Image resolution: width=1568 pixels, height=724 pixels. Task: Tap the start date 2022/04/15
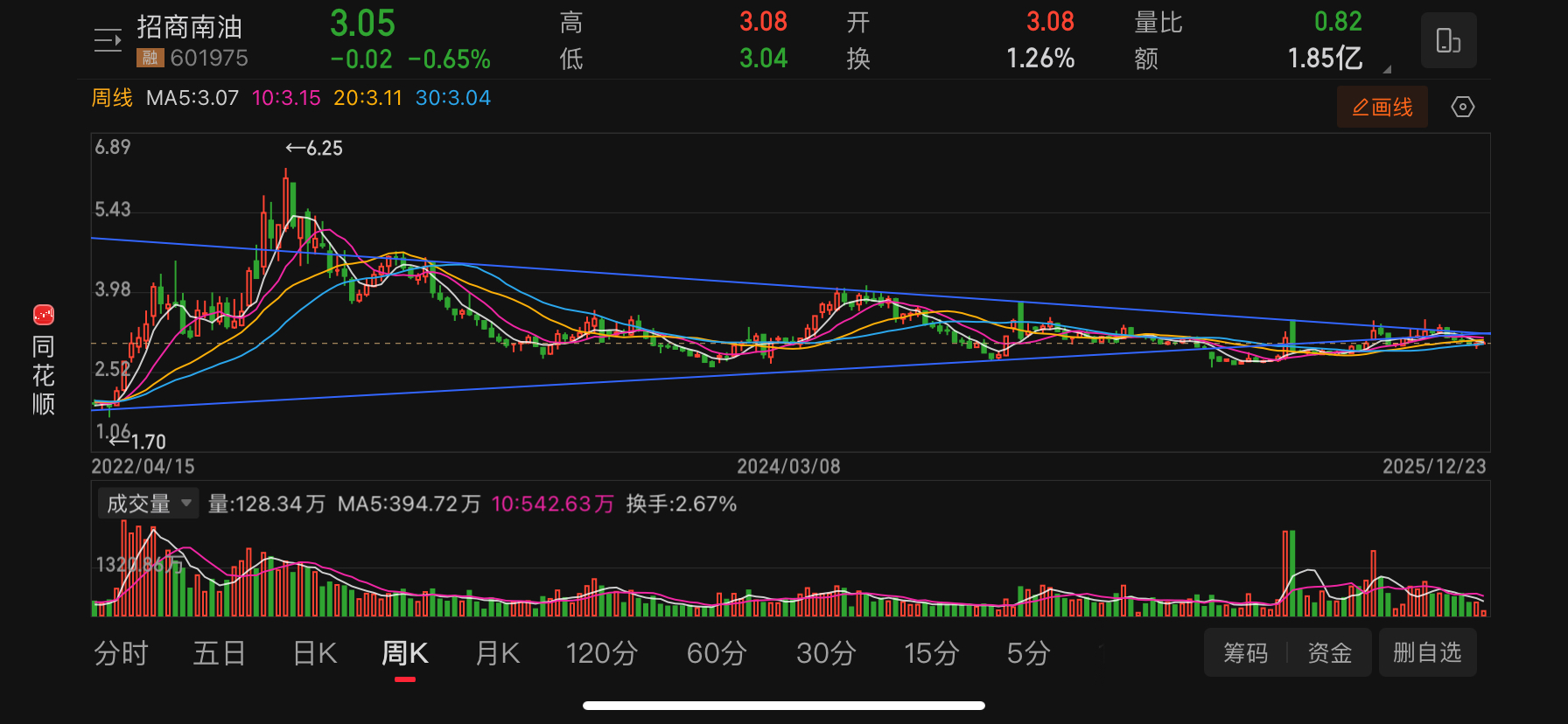[143, 466]
